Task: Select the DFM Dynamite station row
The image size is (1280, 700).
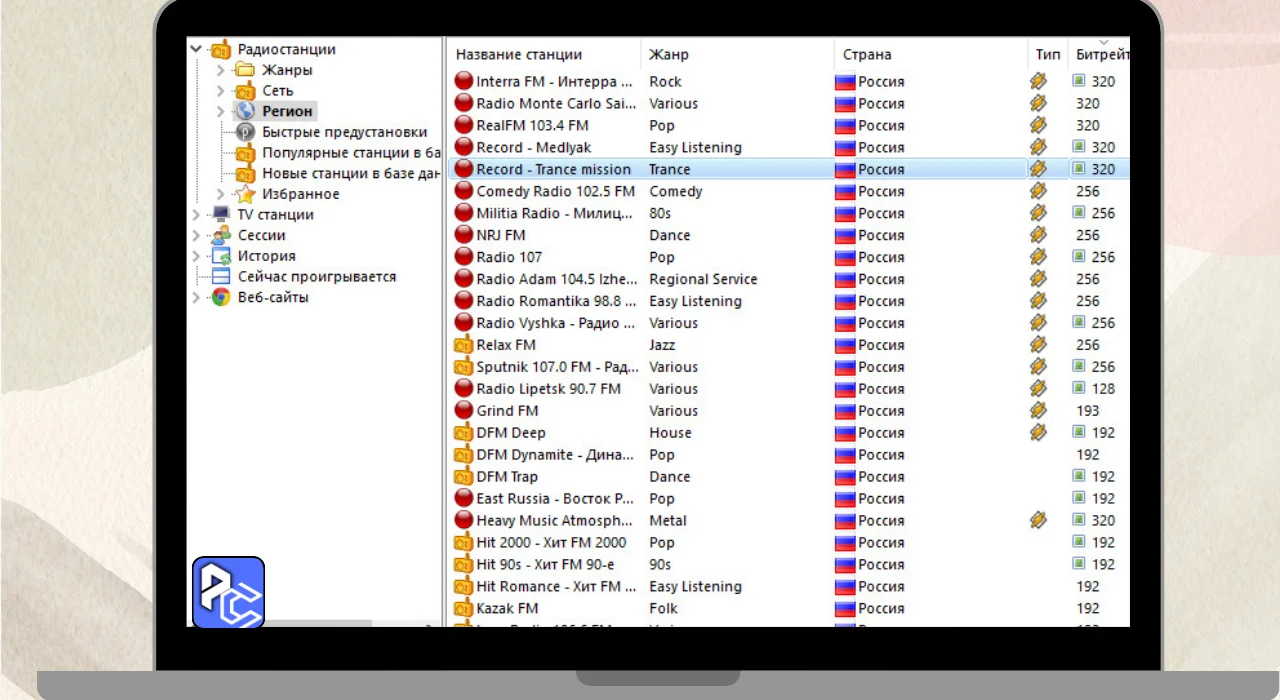Action: coord(789,455)
